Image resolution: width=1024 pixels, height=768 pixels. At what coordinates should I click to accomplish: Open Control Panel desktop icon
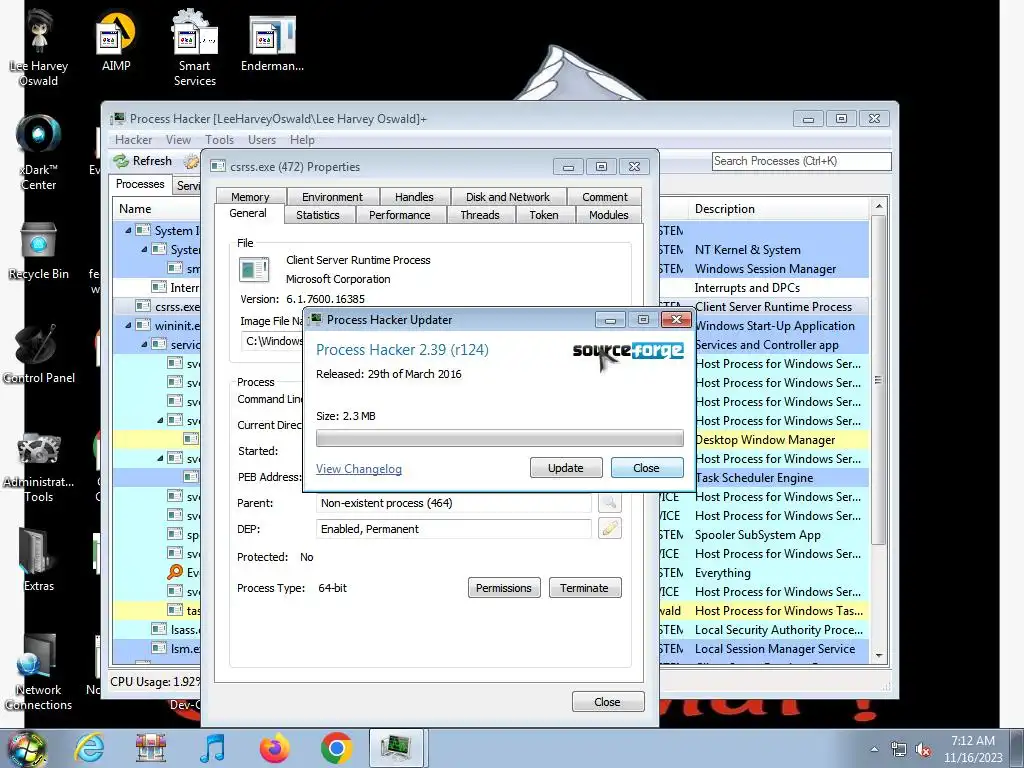coord(39,353)
